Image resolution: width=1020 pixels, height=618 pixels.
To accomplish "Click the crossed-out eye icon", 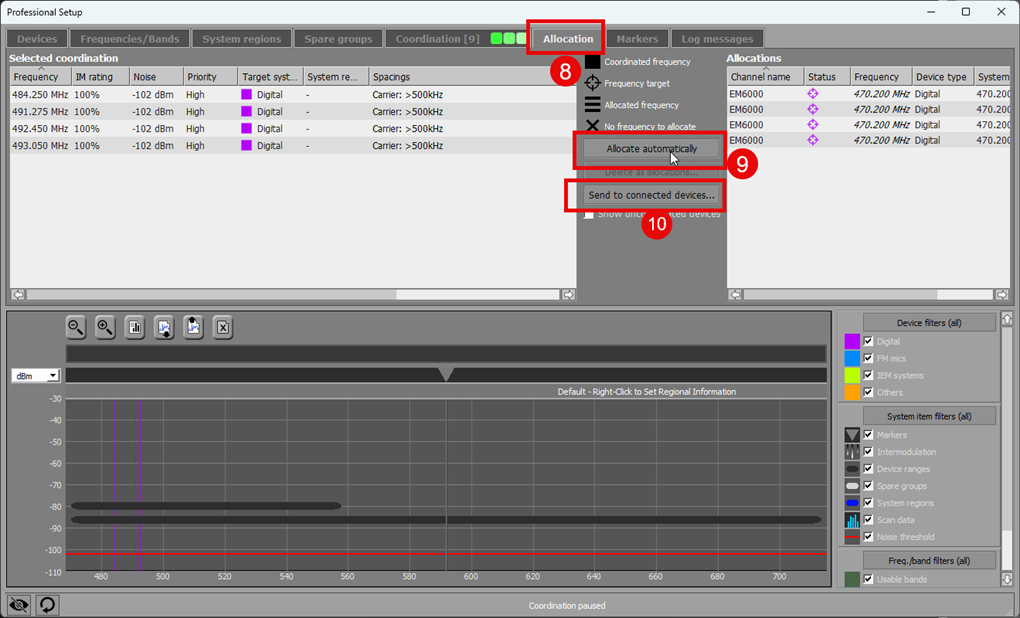I will pos(18,605).
